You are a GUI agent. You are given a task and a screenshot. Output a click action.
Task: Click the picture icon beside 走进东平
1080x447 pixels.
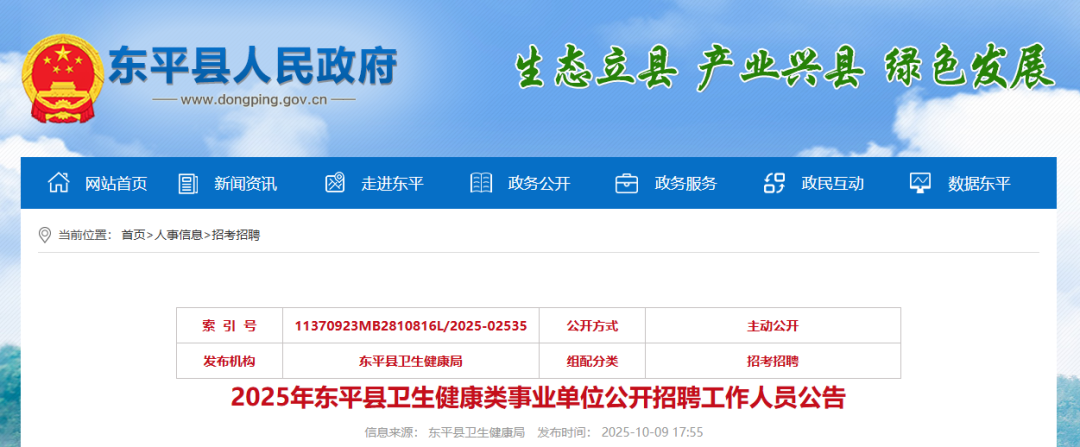pyautogui.click(x=335, y=183)
